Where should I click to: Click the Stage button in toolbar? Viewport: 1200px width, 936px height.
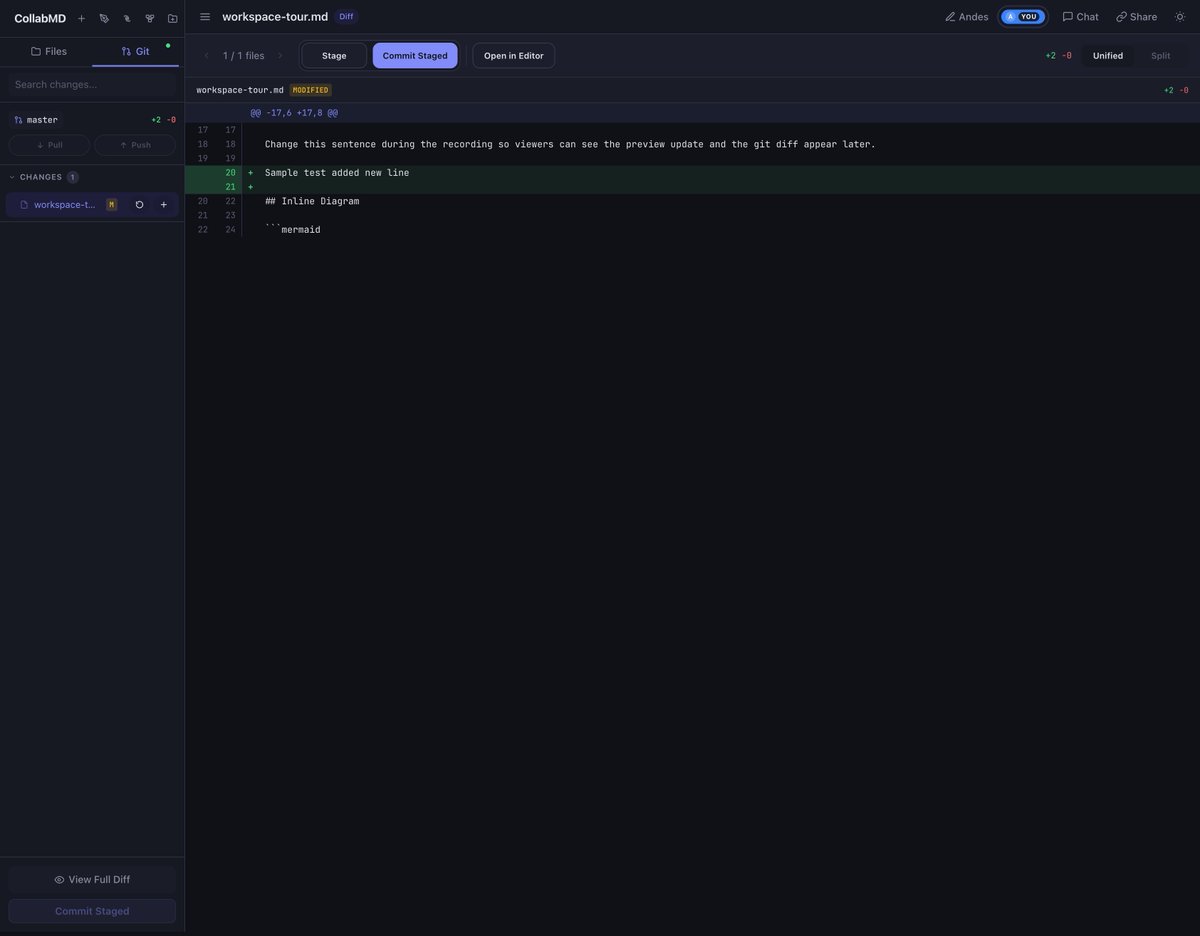(334, 56)
